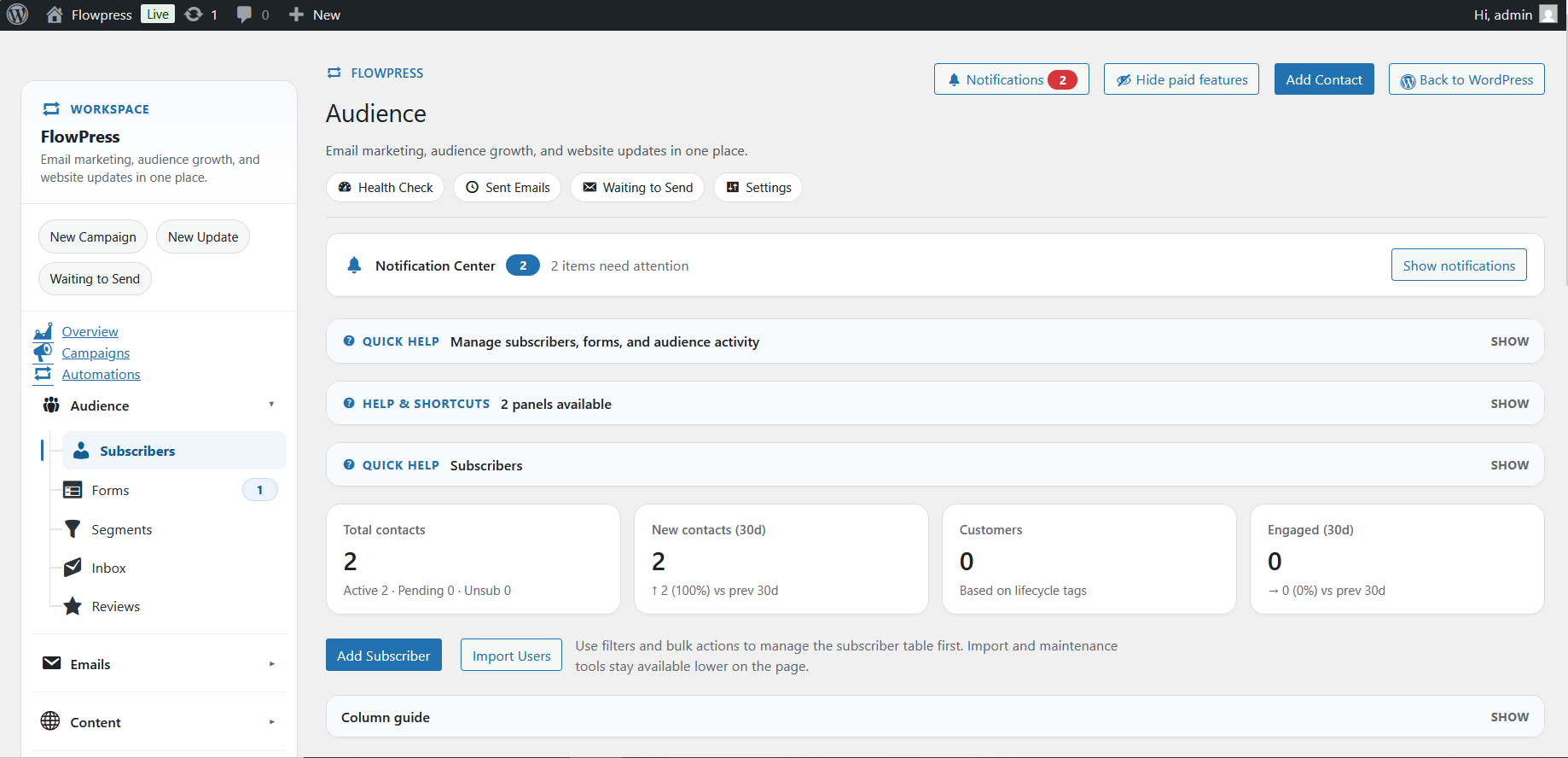
Task: Open comments bubble icon in admin bar
Action: pyautogui.click(x=244, y=15)
